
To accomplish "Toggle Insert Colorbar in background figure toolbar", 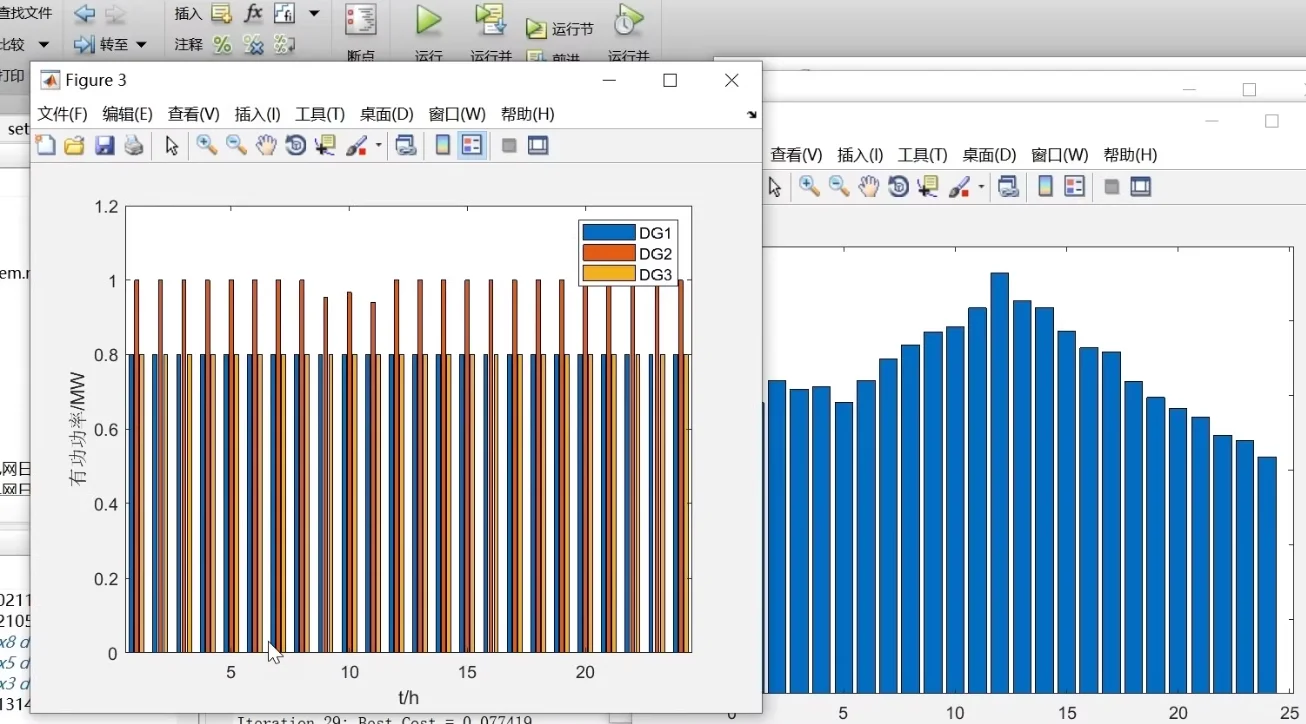I will click(x=1046, y=186).
